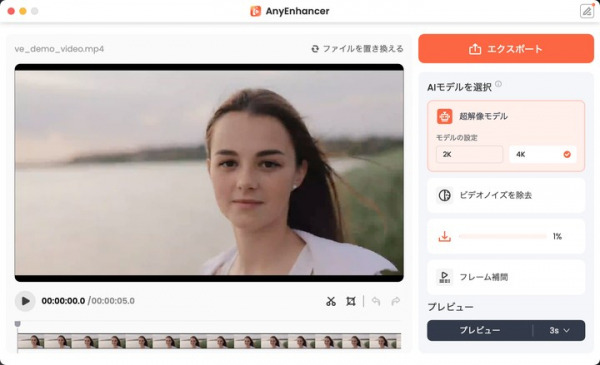Play the video with the play button
The height and width of the screenshot is (365, 600).
coord(25,301)
